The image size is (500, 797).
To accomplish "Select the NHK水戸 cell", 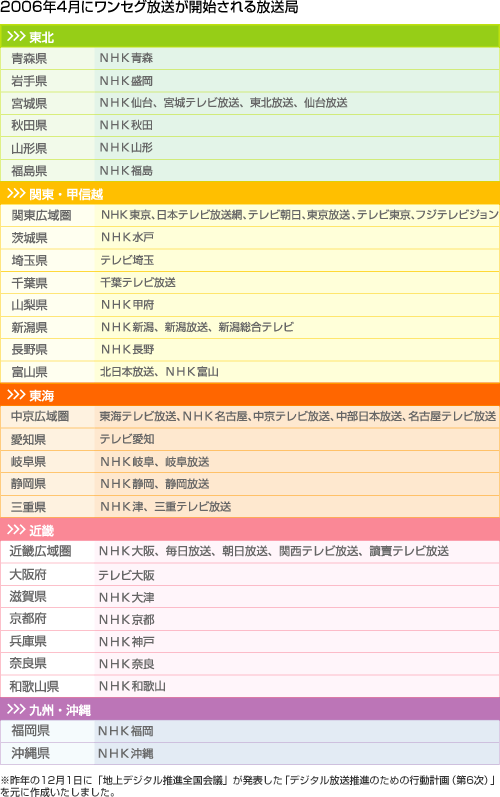I will 297,238.
